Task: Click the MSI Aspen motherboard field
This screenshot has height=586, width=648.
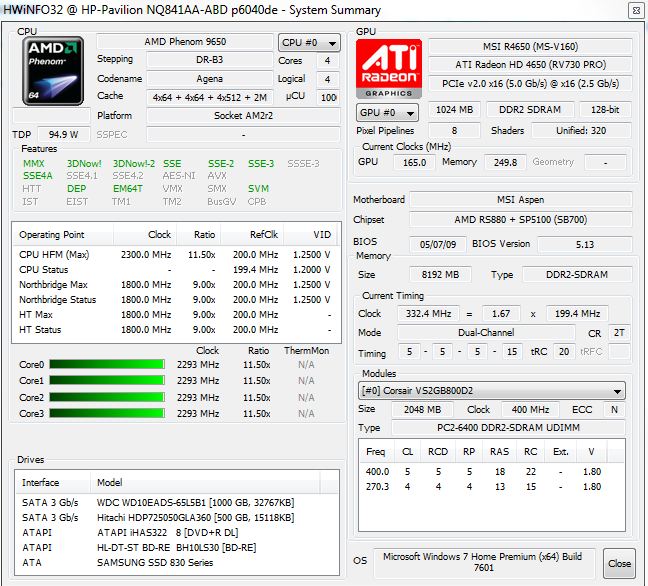Action: (x=520, y=200)
